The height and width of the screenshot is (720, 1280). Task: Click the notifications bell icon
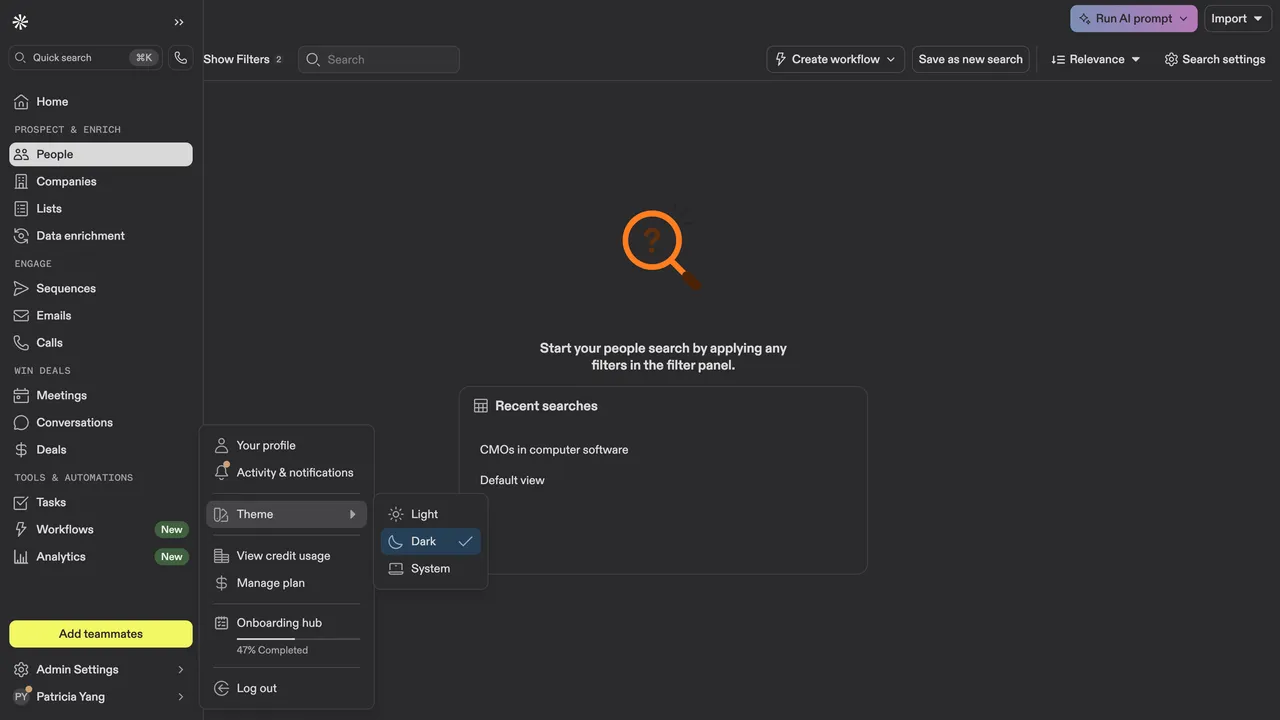click(x=222, y=472)
